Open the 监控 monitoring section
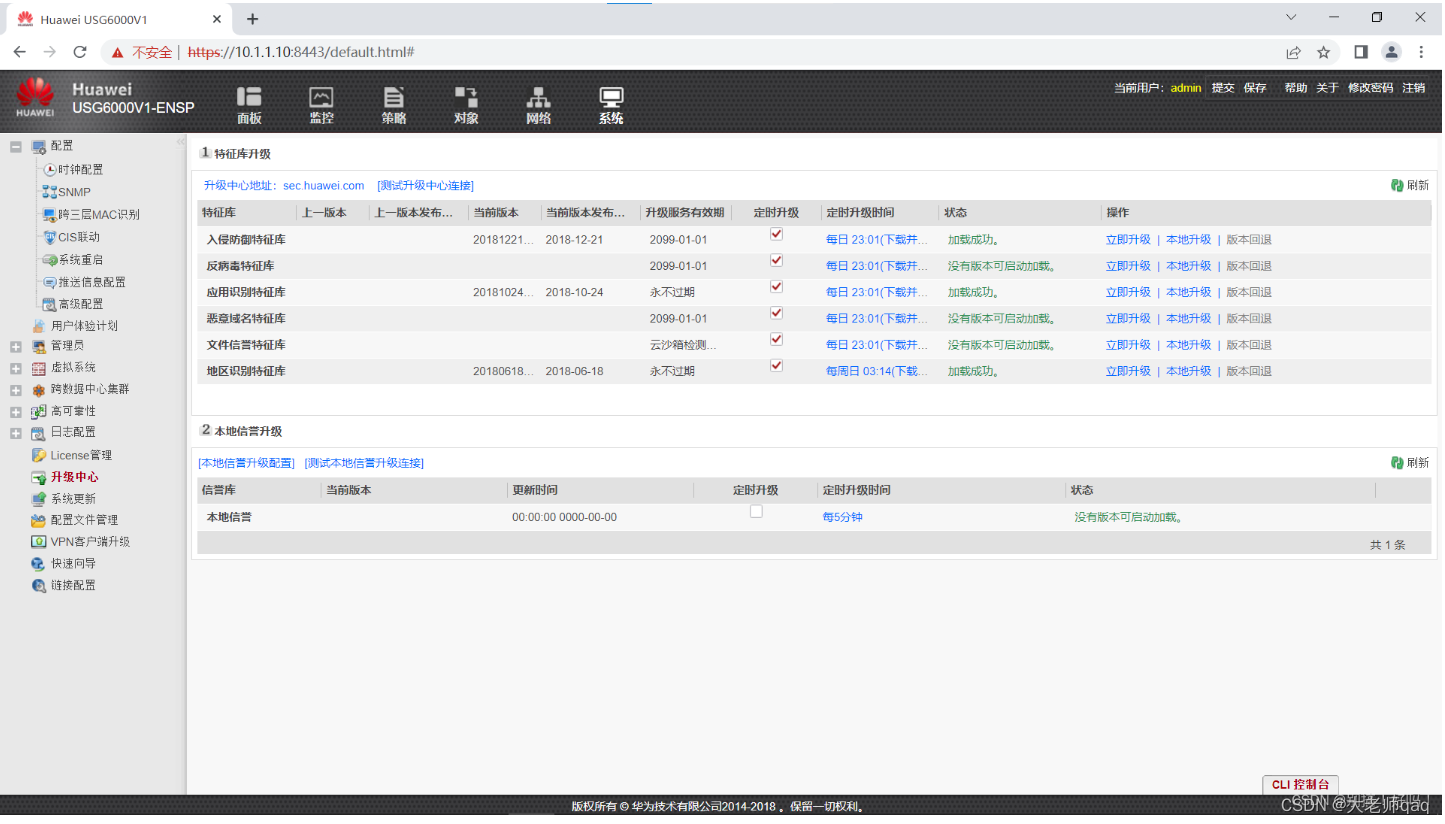This screenshot has height=824, width=1445. coord(321,105)
